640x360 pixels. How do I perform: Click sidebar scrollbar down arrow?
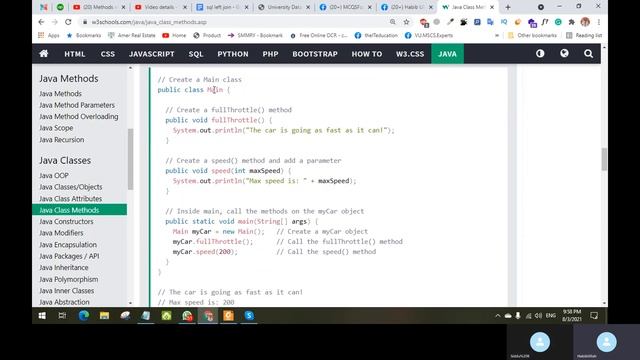tap(131, 303)
